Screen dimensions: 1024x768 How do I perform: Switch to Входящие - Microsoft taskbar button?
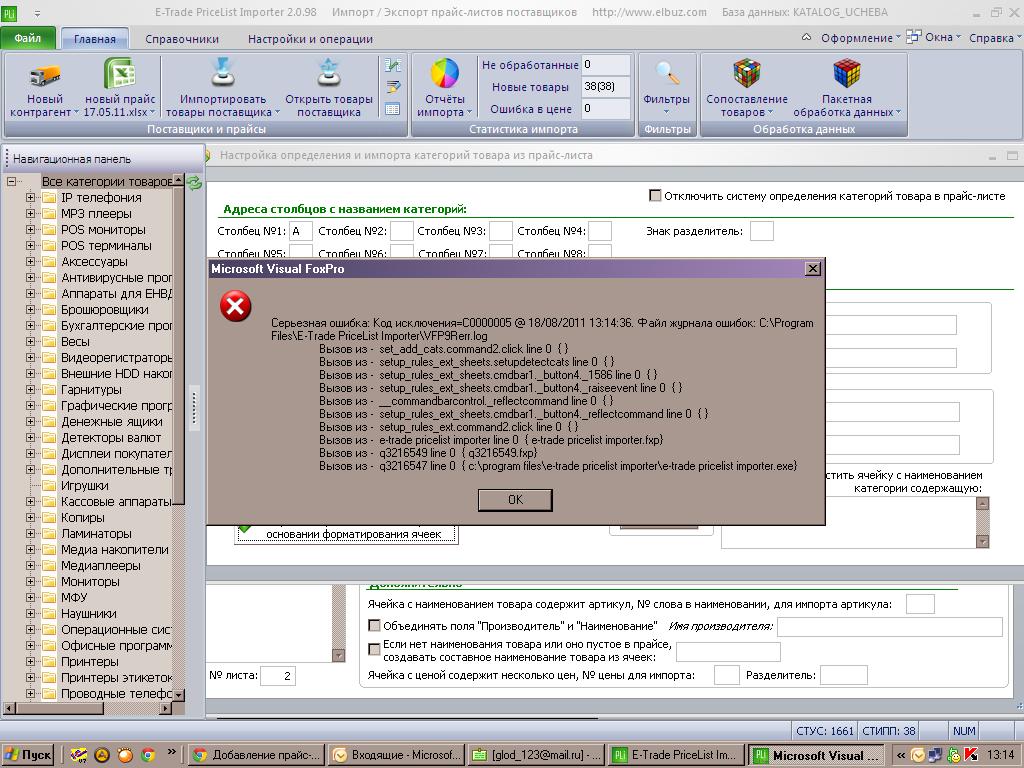[398, 755]
